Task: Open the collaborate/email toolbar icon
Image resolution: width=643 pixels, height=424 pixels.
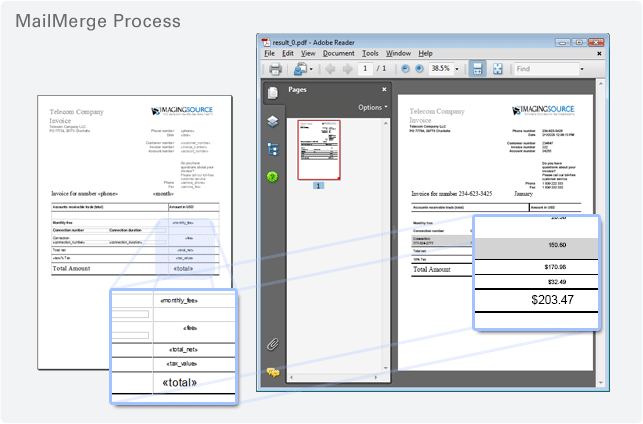Action: pyautogui.click(x=300, y=69)
